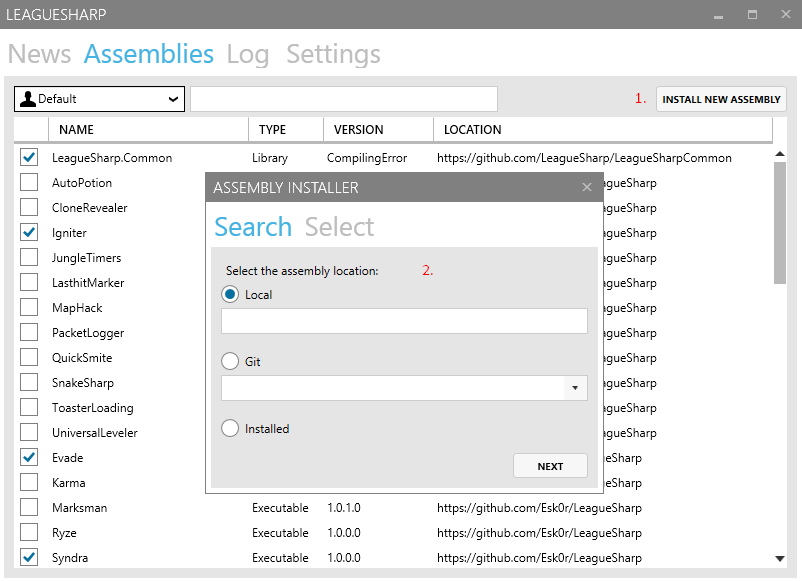Select the Karma row name
Viewport: 802px width, 581px height.
click(x=69, y=483)
